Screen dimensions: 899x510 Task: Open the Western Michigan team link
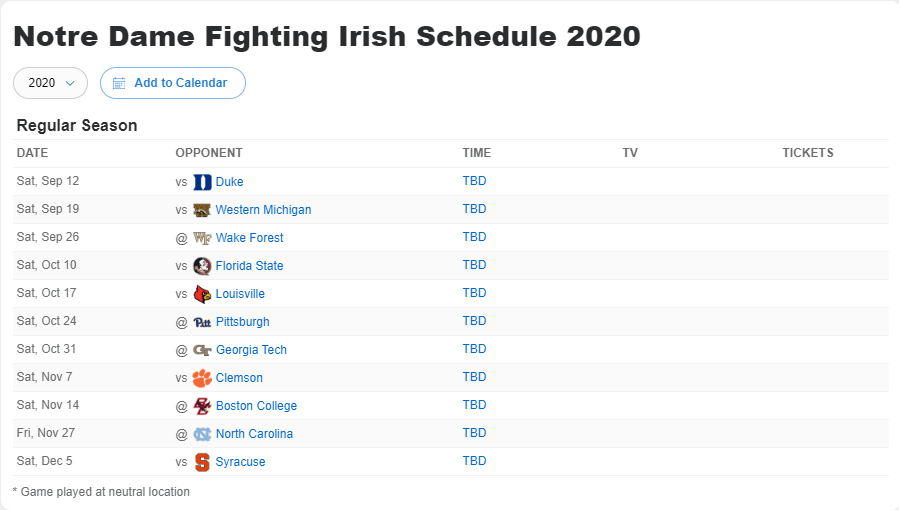click(x=263, y=210)
